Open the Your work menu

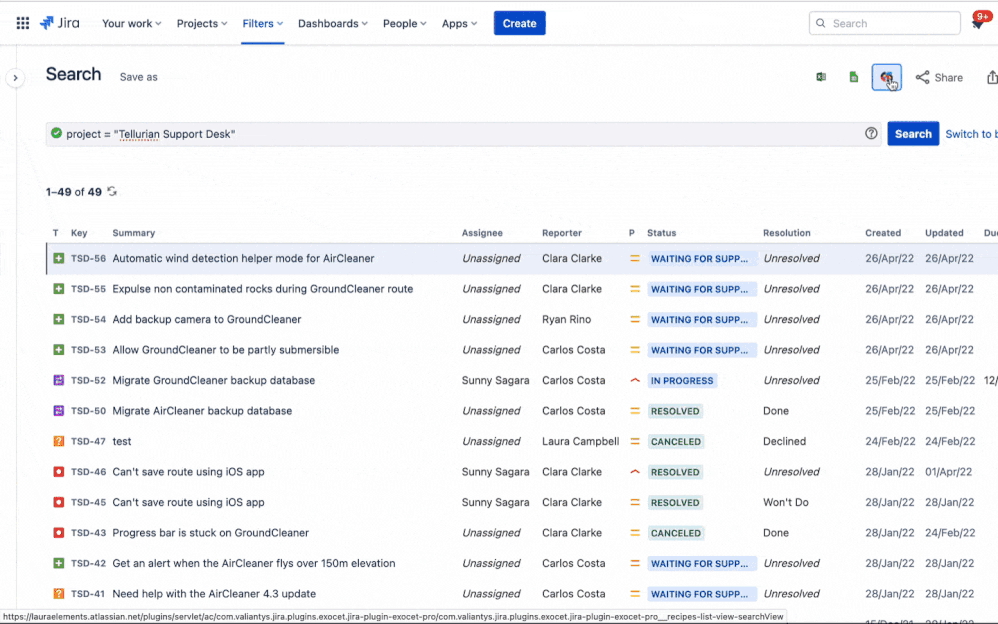click(x=133, y=23)
